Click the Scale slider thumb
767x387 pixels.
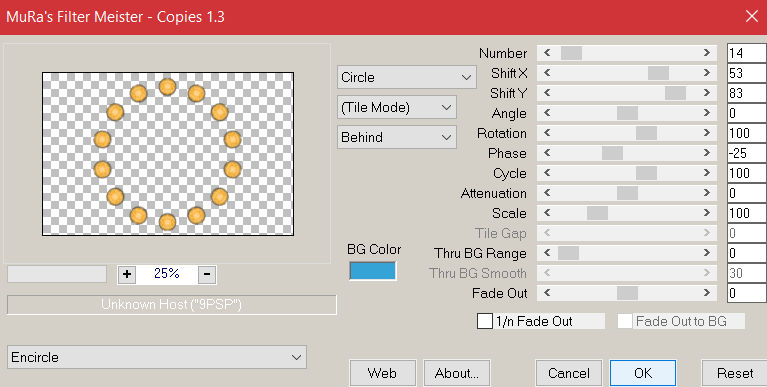(598, 213)
